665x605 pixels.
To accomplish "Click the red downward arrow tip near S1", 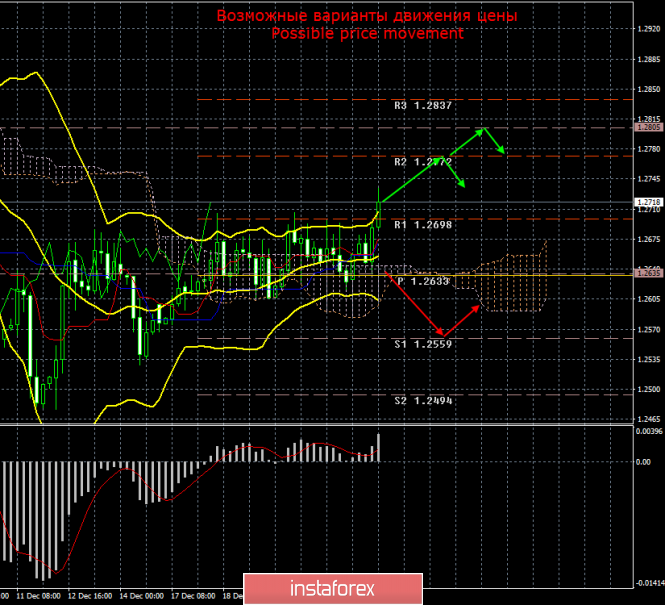I will [440, 333].
